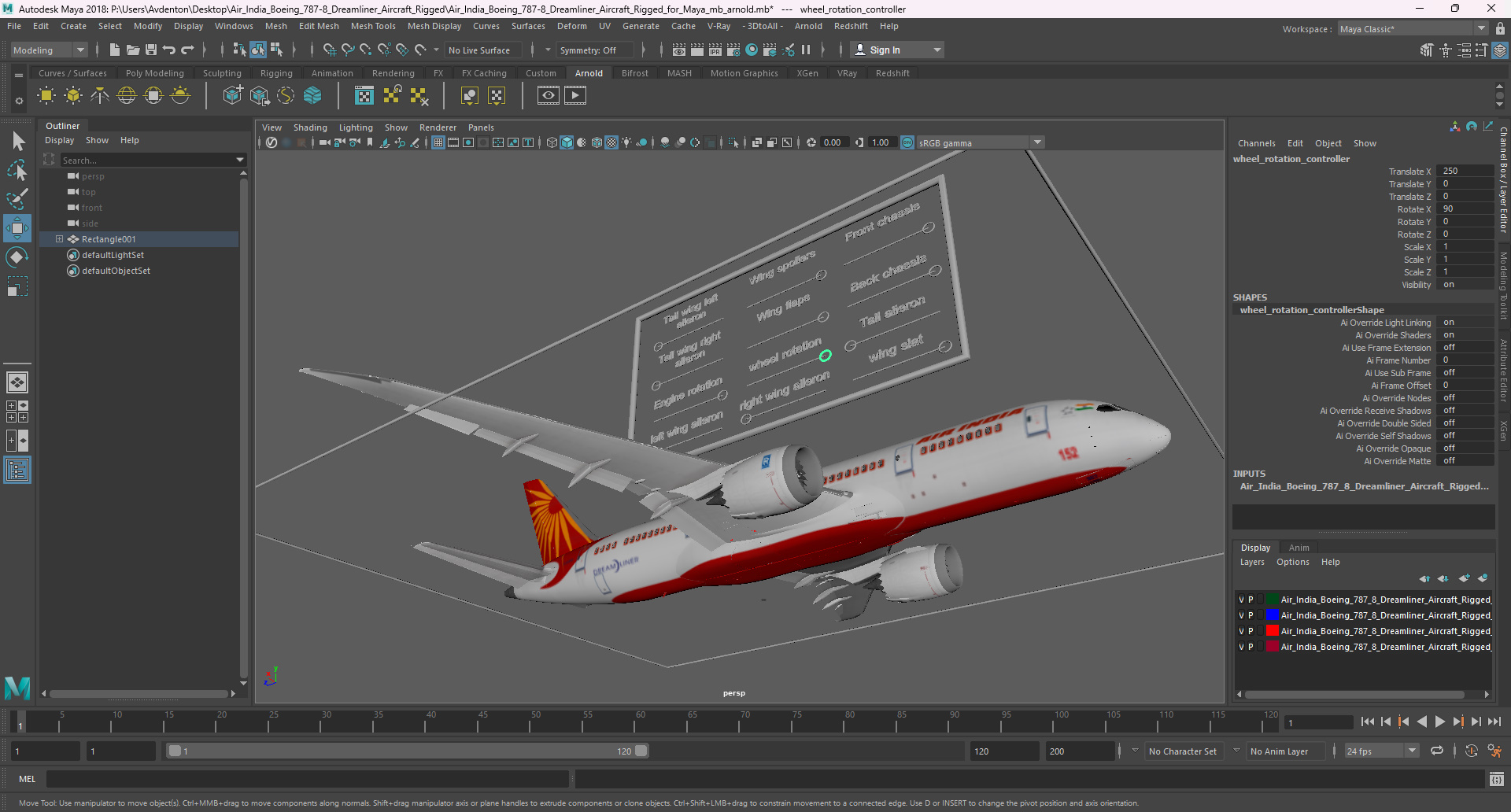The image size is (1511, 812).
Task: Open Render Settings clapperboard icon
Action: 733,50
